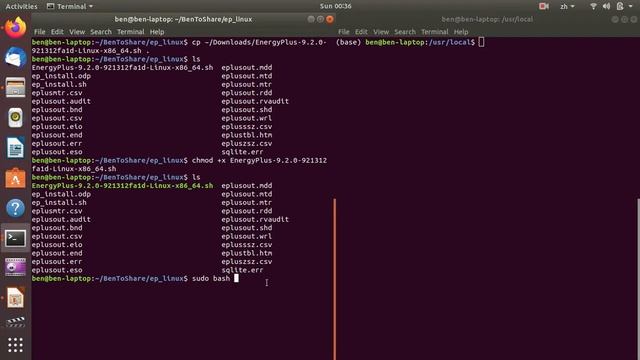Open the Help question-mark dock icon

tap(16, 208)
